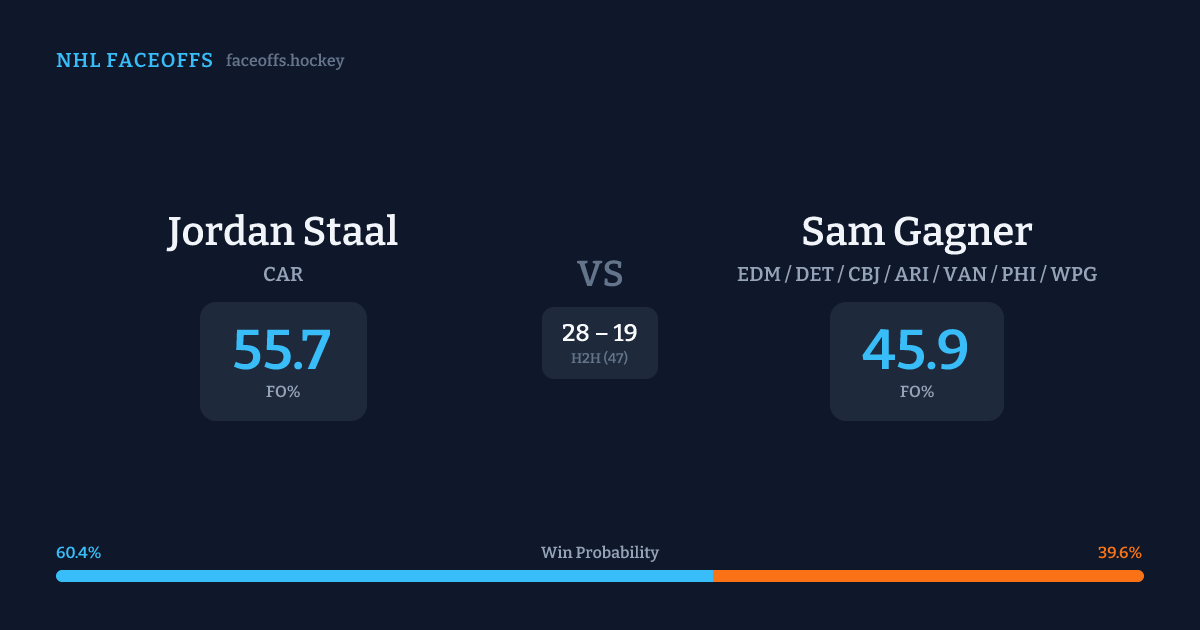Select the Jordan Staal player name
The height and width of the screenshot is (630, 1200).
coord(283,231)
